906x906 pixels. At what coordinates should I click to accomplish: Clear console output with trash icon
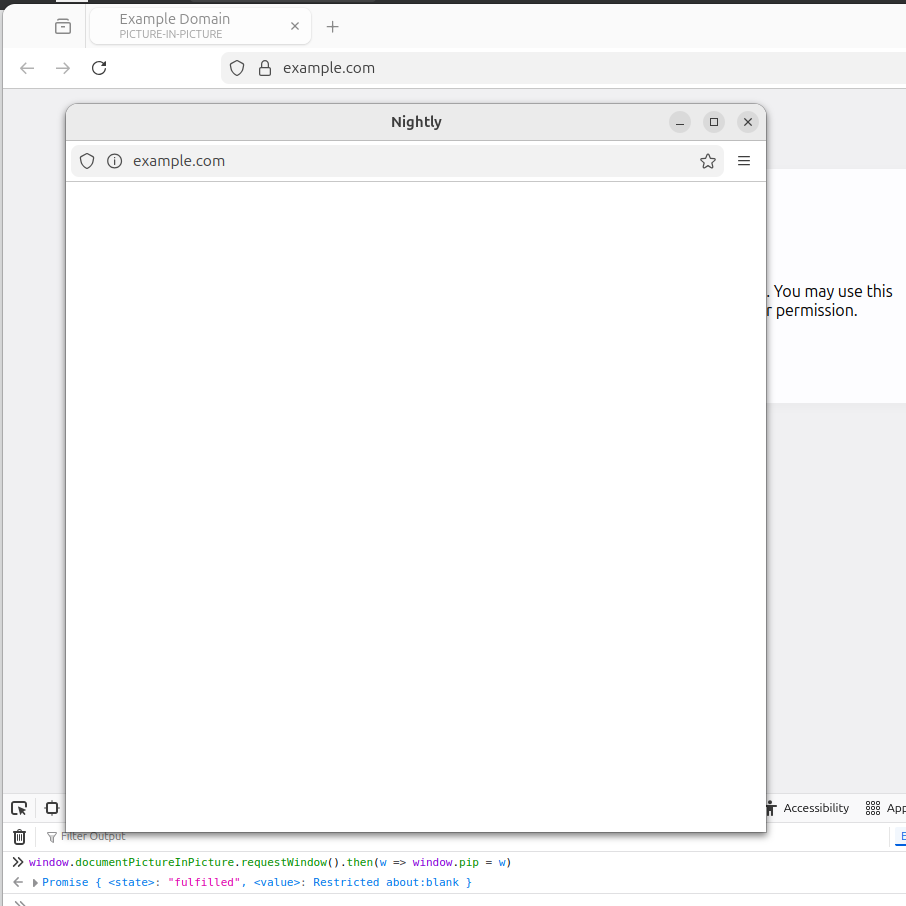click(x=19, y=837)
